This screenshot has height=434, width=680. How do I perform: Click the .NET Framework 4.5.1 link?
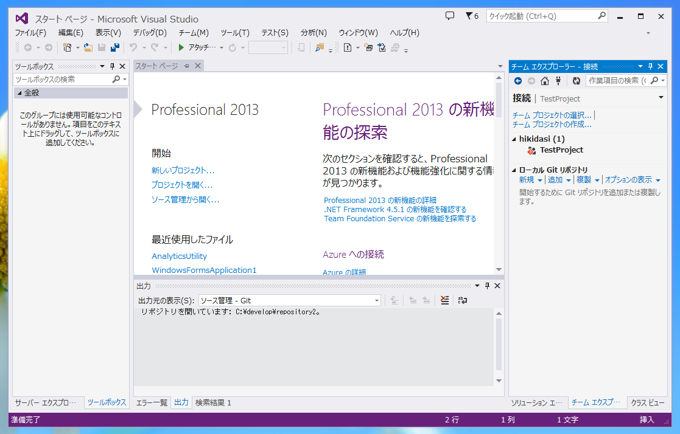point(395,209)
